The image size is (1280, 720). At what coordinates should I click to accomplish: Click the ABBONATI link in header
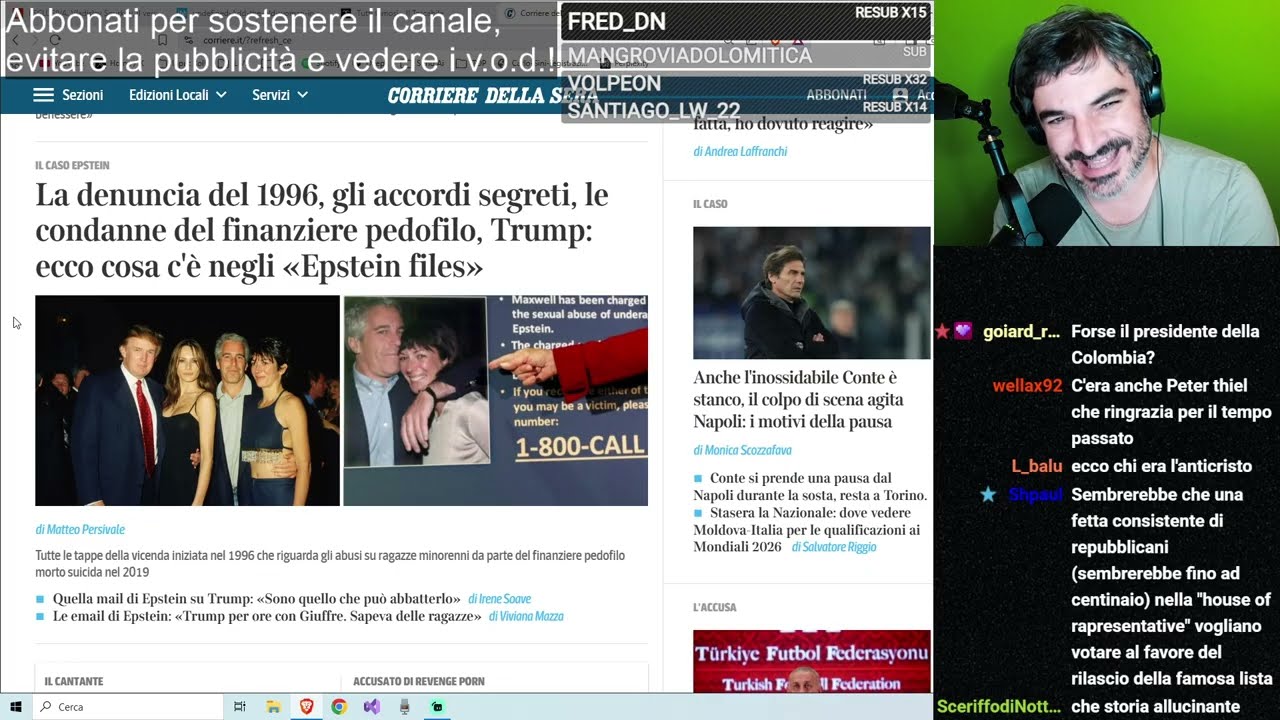point(836,95)
